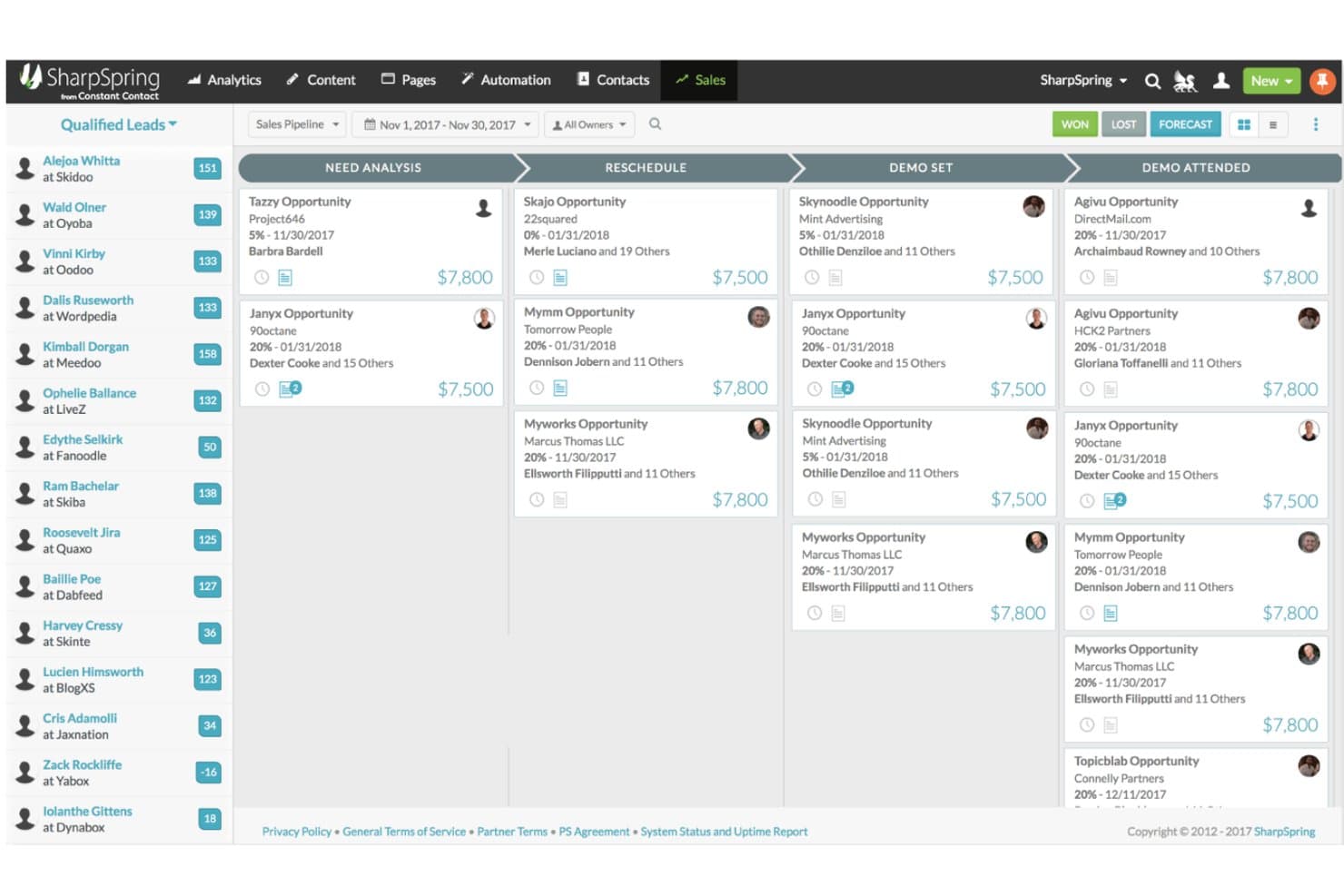Open the Privacy Policy link in the footer
The width and height of the screenshot is (1344, 896).
coord(297,832)
